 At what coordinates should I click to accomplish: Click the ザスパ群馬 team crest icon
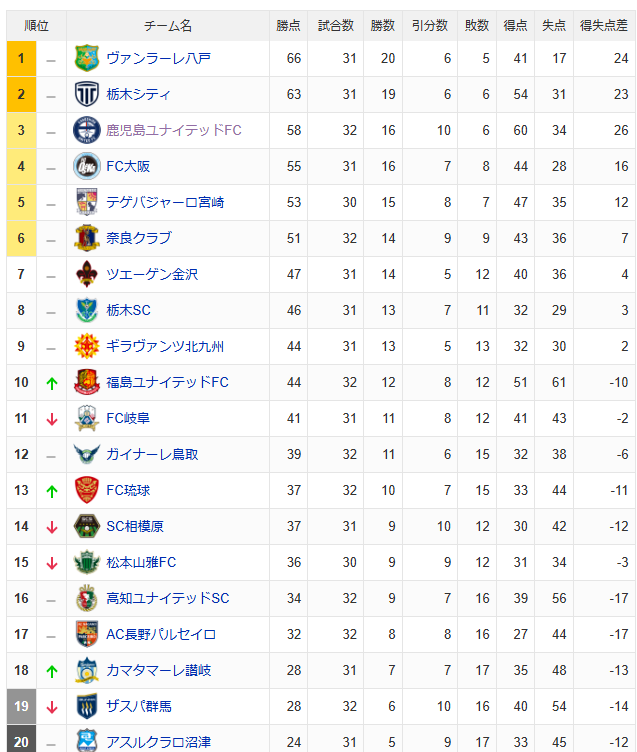87,706
